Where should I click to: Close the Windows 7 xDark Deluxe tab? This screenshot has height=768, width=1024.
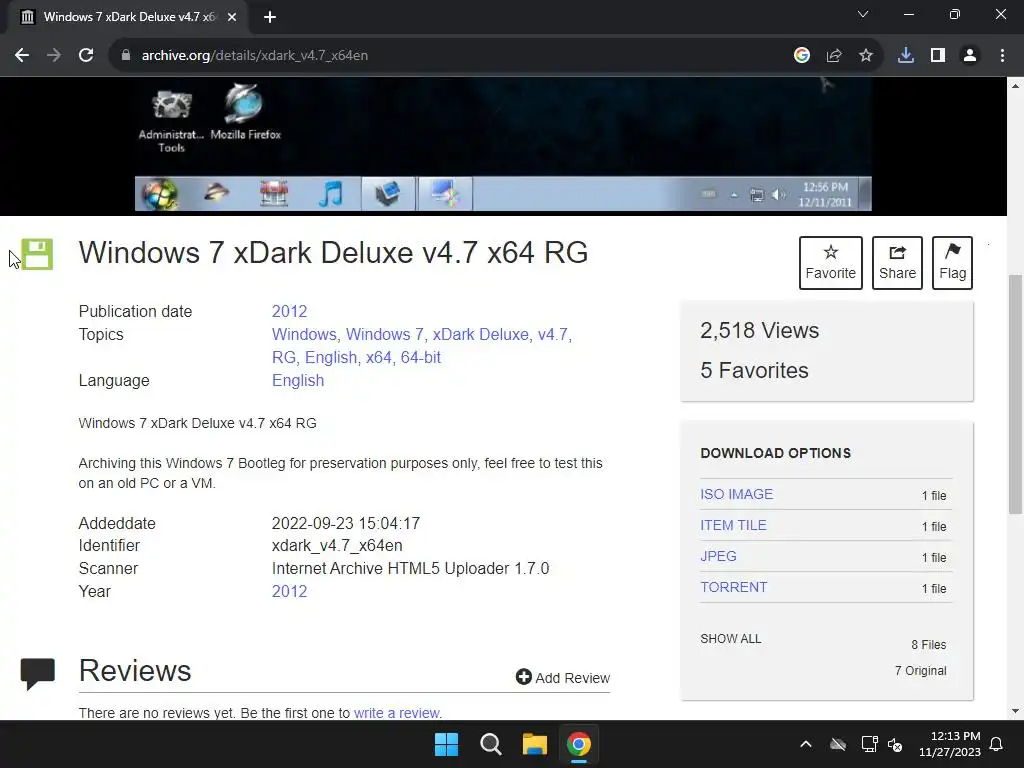[x=232, y=17]
